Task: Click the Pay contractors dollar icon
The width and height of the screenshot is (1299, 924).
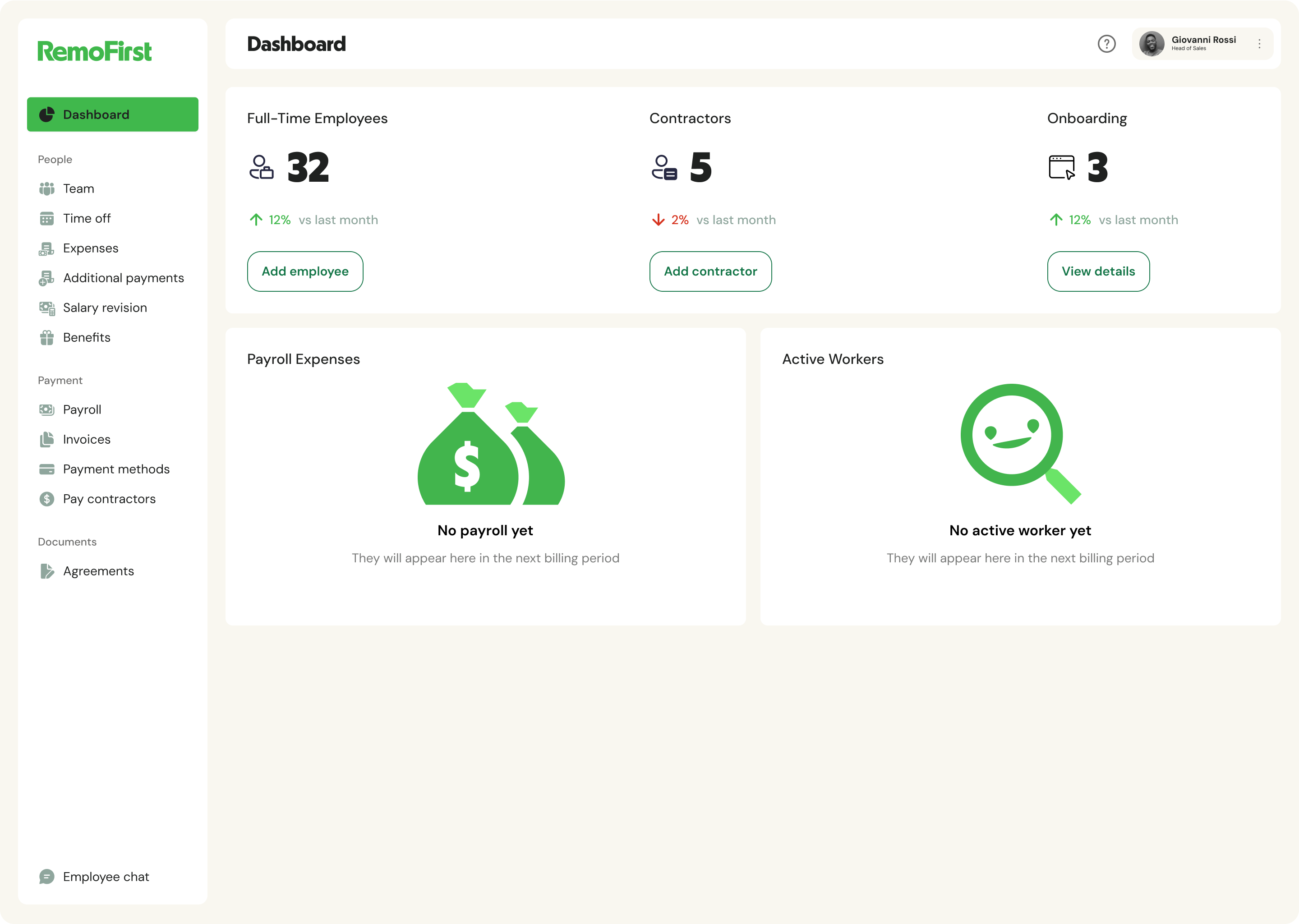Action: (x=46, y=499)
